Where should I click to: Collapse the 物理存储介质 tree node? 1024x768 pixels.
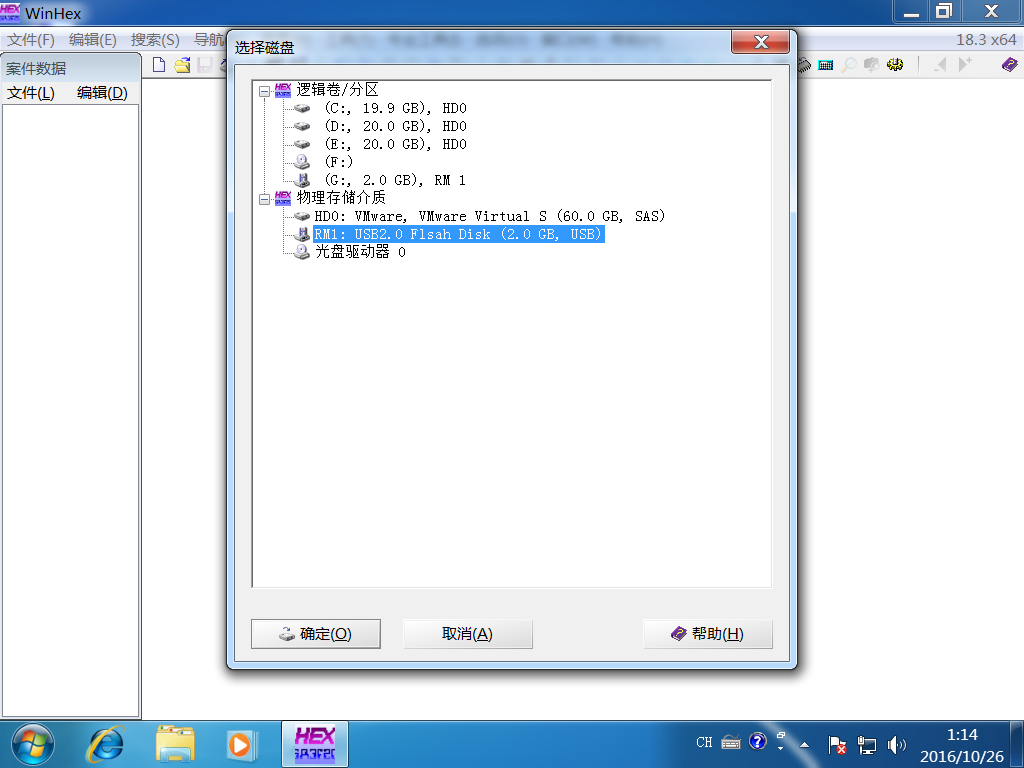coord(264,199)
